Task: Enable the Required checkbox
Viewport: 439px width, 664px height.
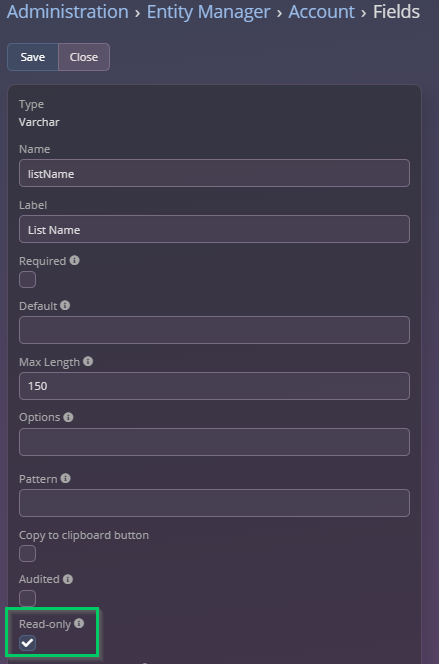Action: 28,279
